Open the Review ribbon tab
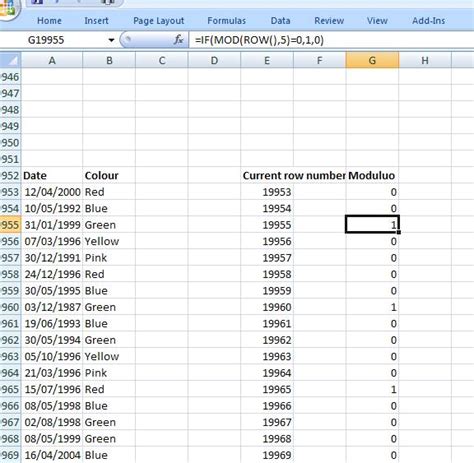Screen dimensions: 474x463 (329, 21)
